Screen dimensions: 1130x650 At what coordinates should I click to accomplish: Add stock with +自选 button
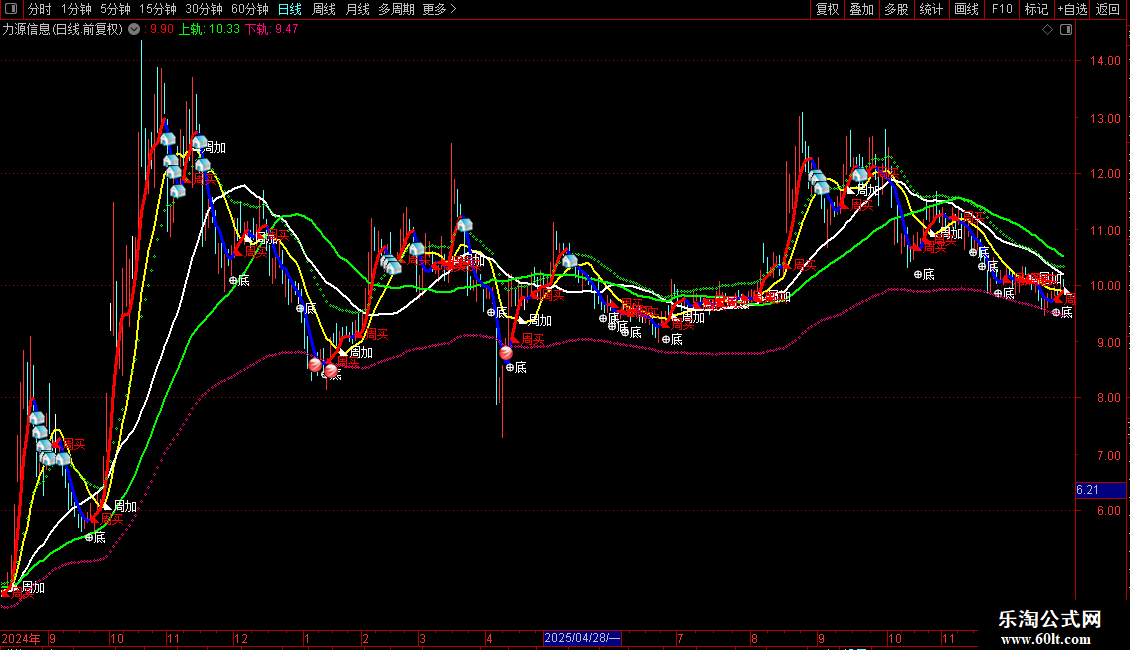coord(1072,9)
